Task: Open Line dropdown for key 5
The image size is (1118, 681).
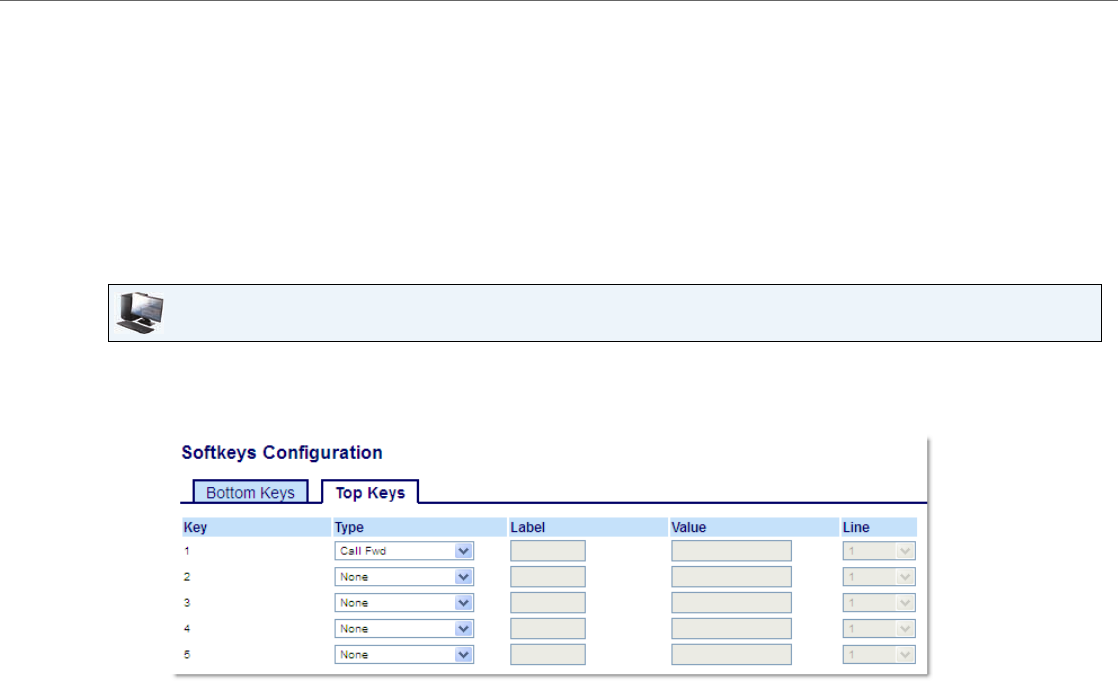Action: [x=879, y=655]
